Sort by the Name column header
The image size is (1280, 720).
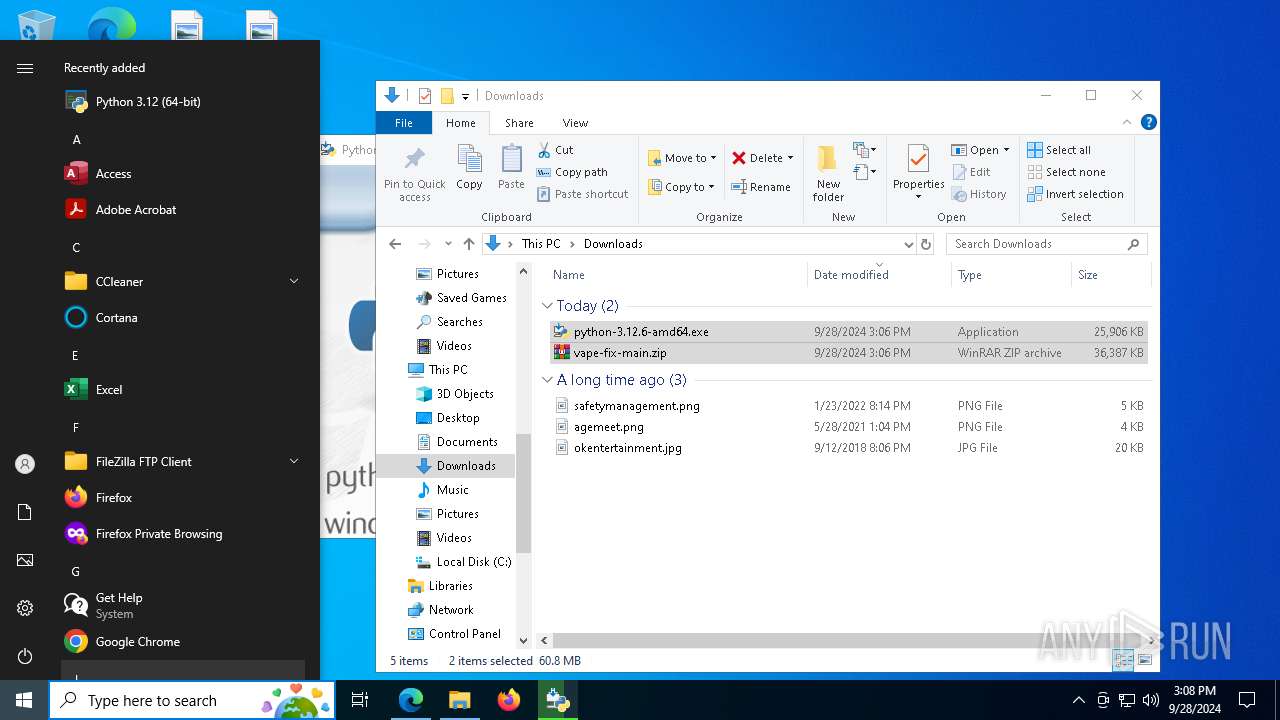569,275
